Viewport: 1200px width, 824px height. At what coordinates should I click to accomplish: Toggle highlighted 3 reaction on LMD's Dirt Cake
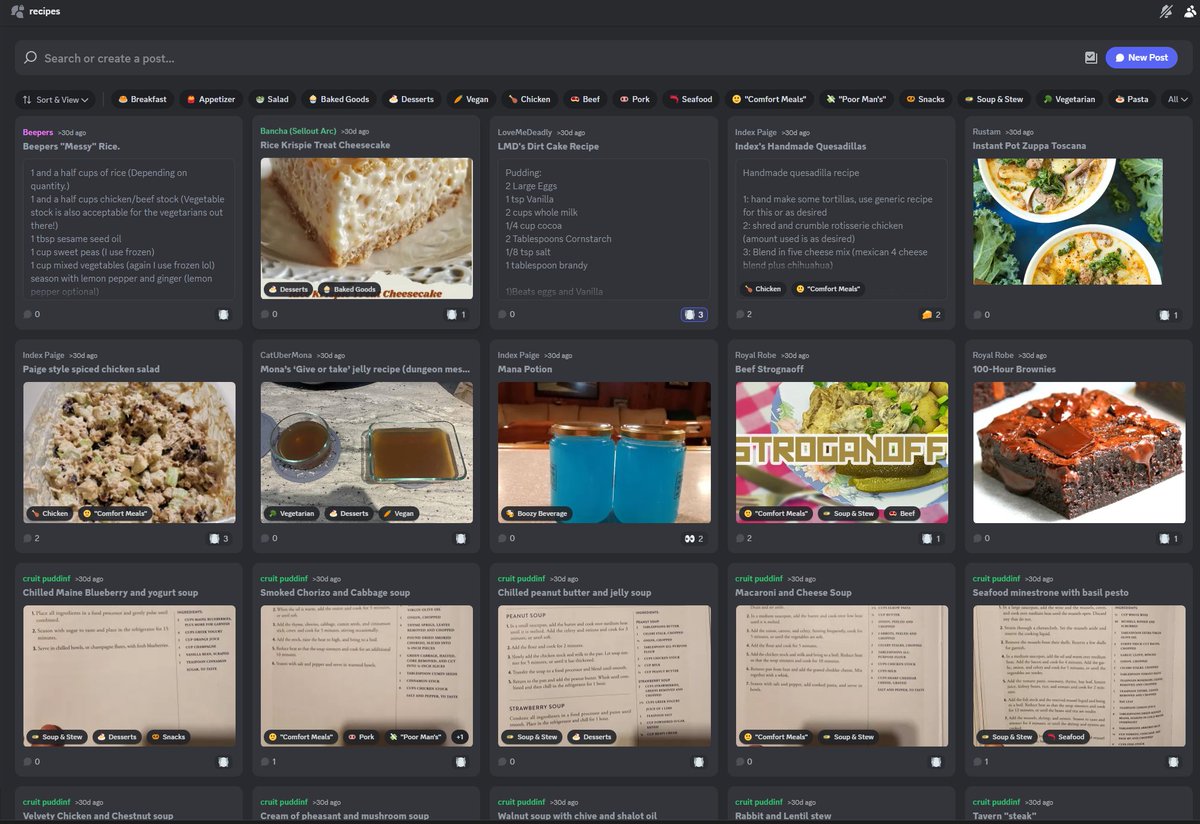pos(694,314)
